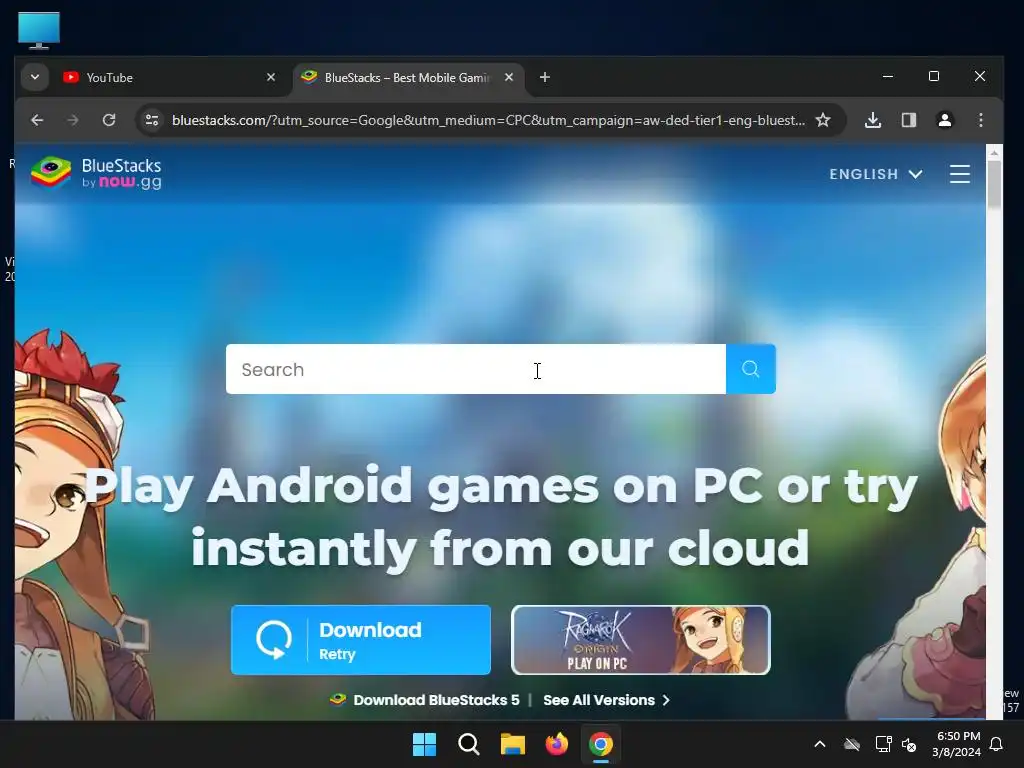Open the Windows Start menu
The image size is (1024, 768).
(x=424, y=744)
